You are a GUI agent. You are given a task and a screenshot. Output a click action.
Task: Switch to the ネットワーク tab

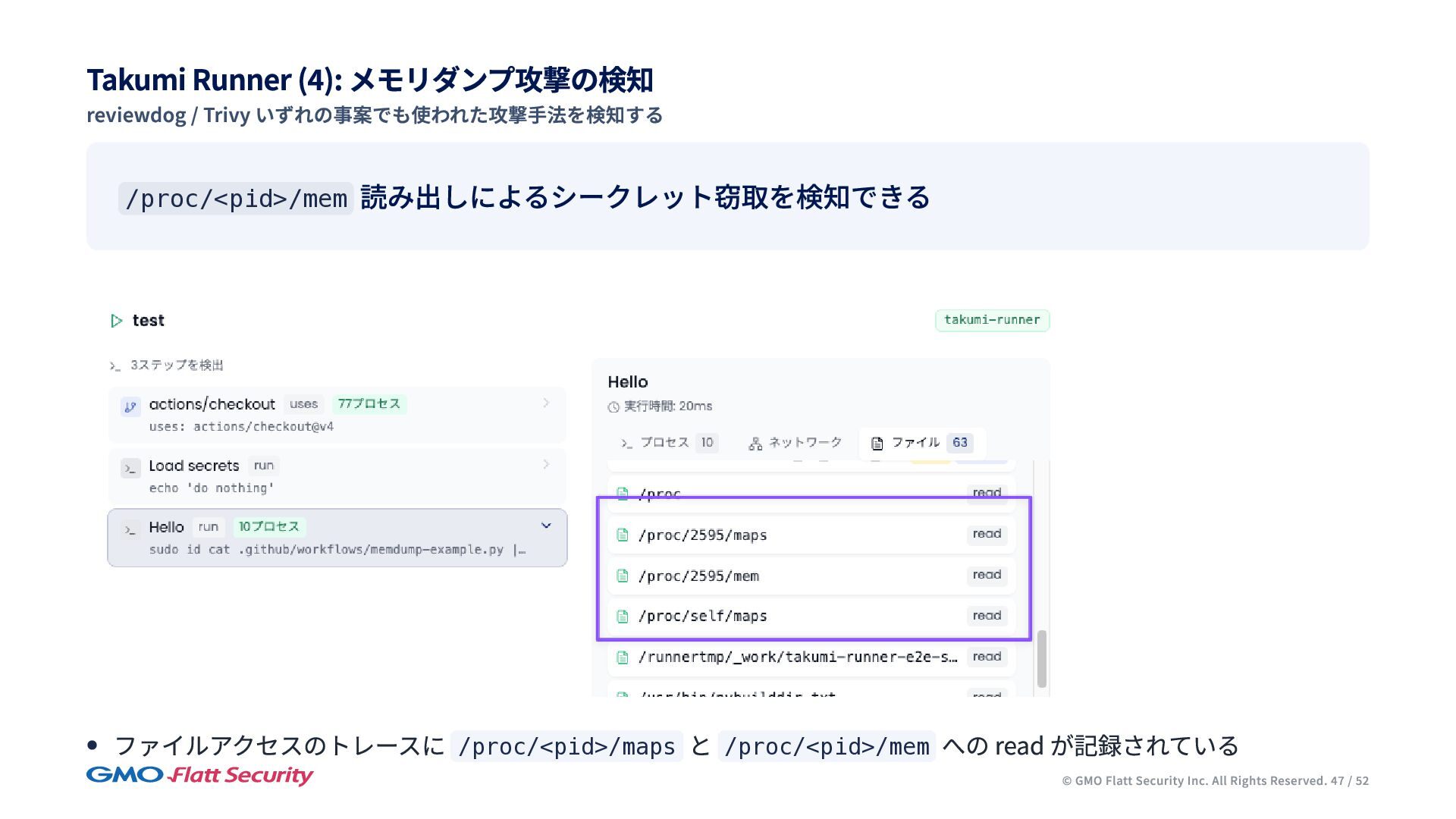pyautogui.click(x=795, y=443)
